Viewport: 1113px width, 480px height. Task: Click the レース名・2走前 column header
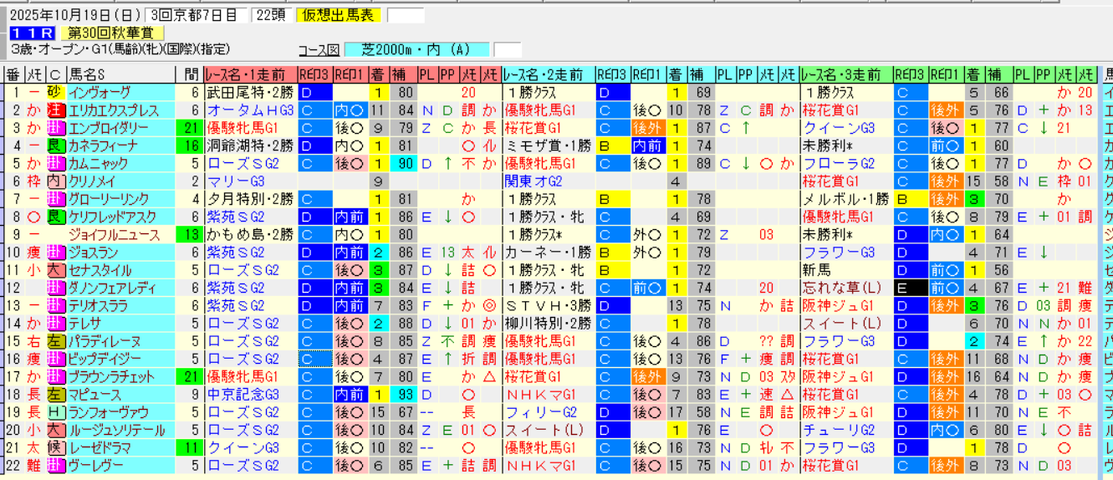click(548, 74)
